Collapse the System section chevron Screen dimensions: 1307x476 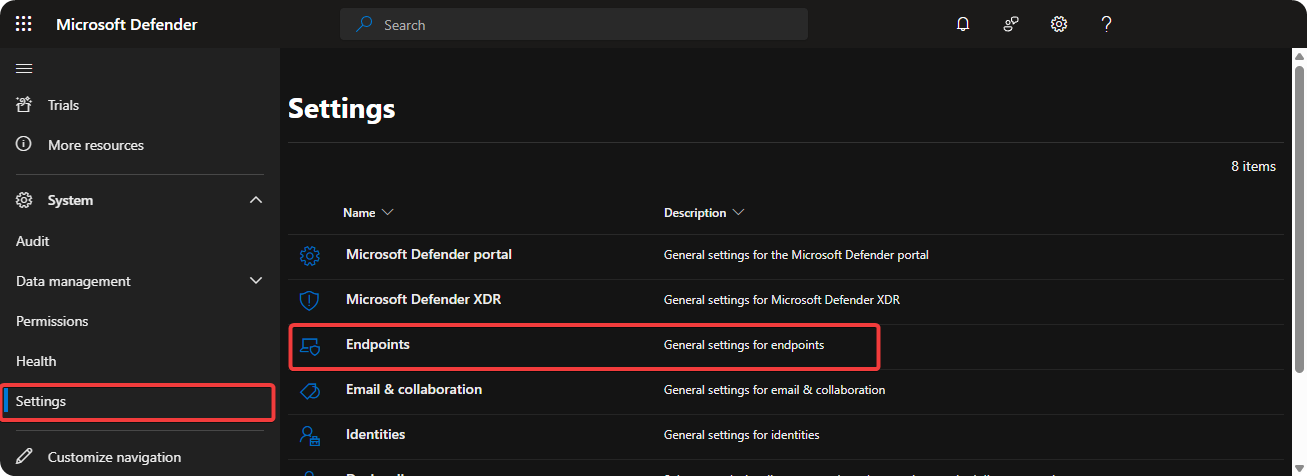pyautogui.click(x=256, y=200)
